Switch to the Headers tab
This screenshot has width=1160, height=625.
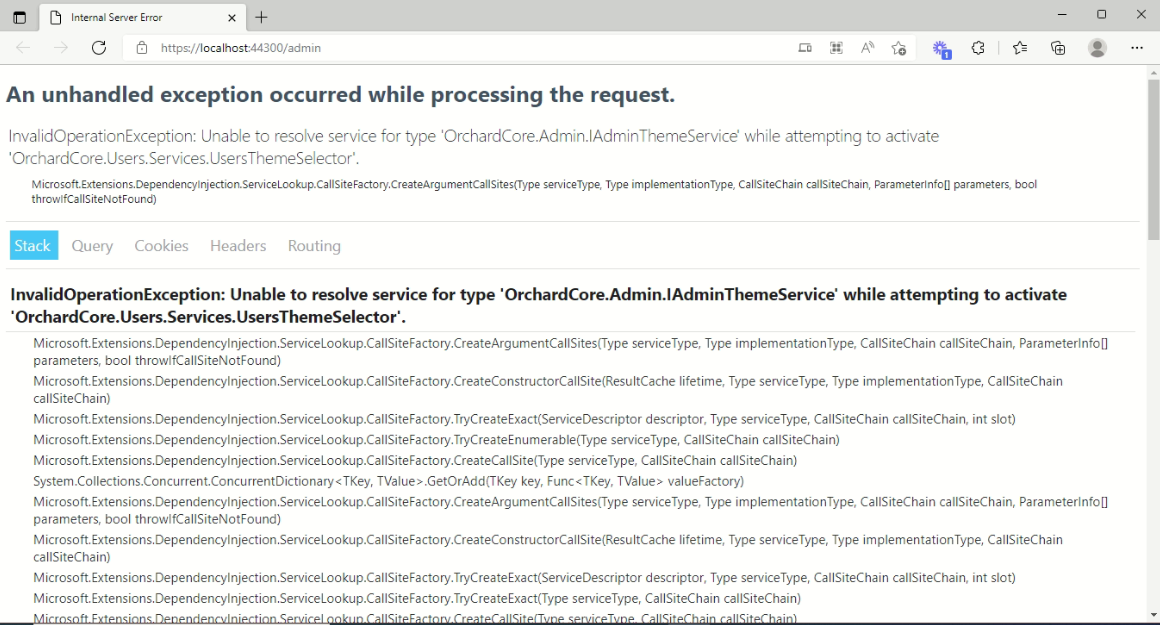[x=238, y=246]
